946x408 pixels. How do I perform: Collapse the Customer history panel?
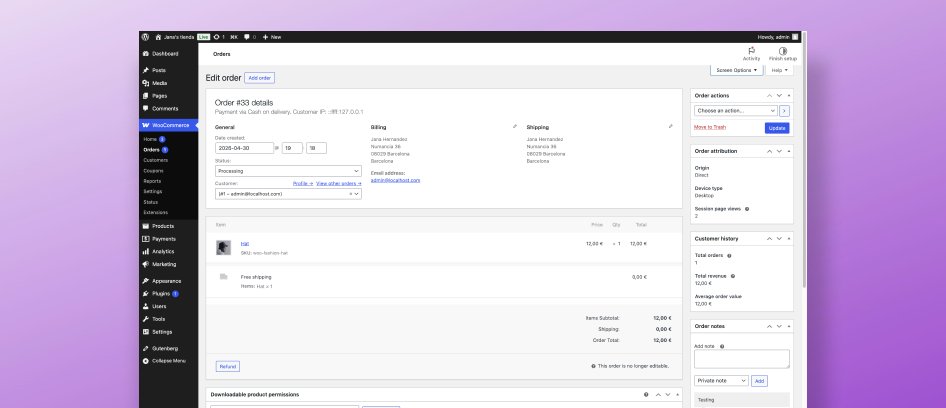789,238
